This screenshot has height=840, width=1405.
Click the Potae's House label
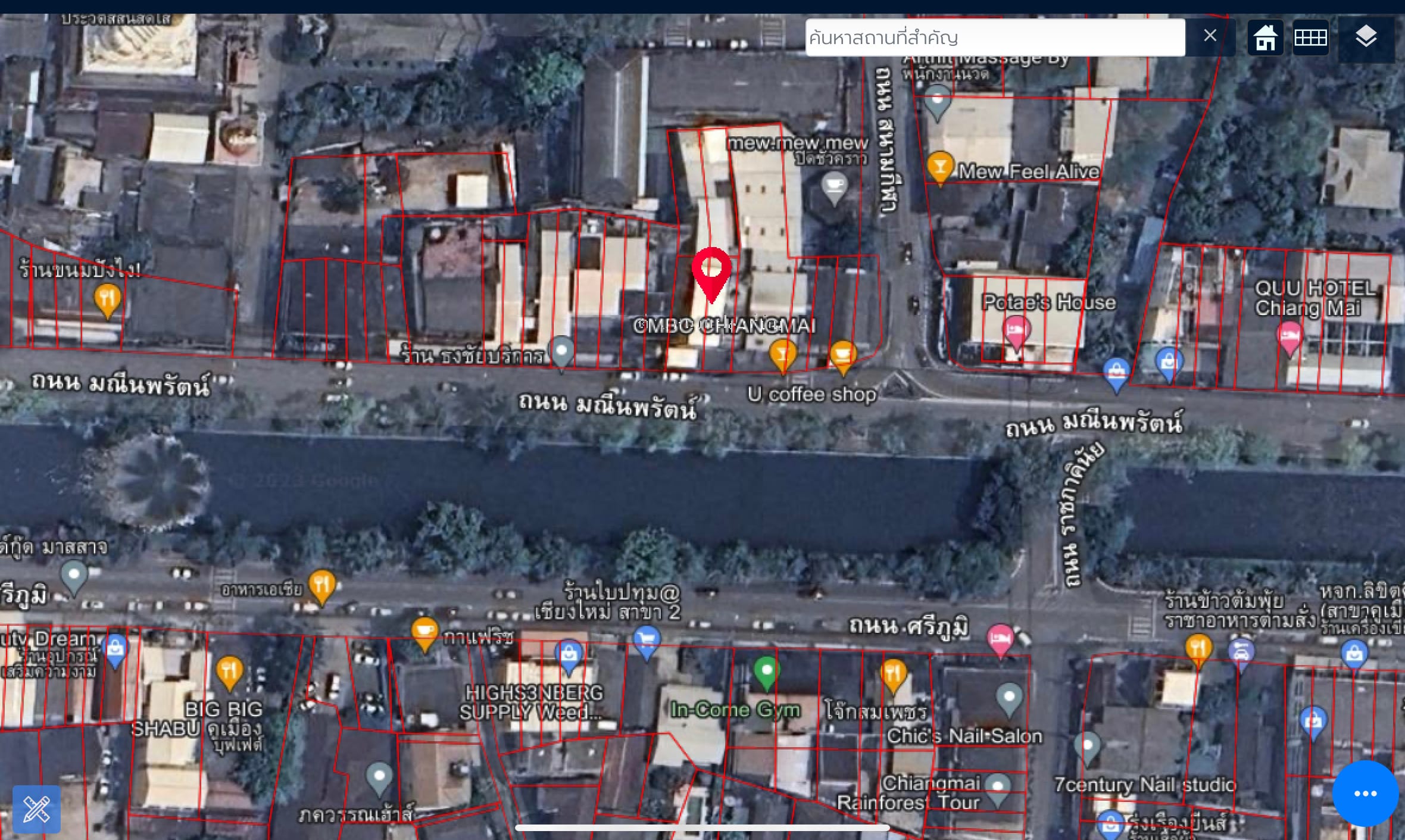[x=1049, y=302]
